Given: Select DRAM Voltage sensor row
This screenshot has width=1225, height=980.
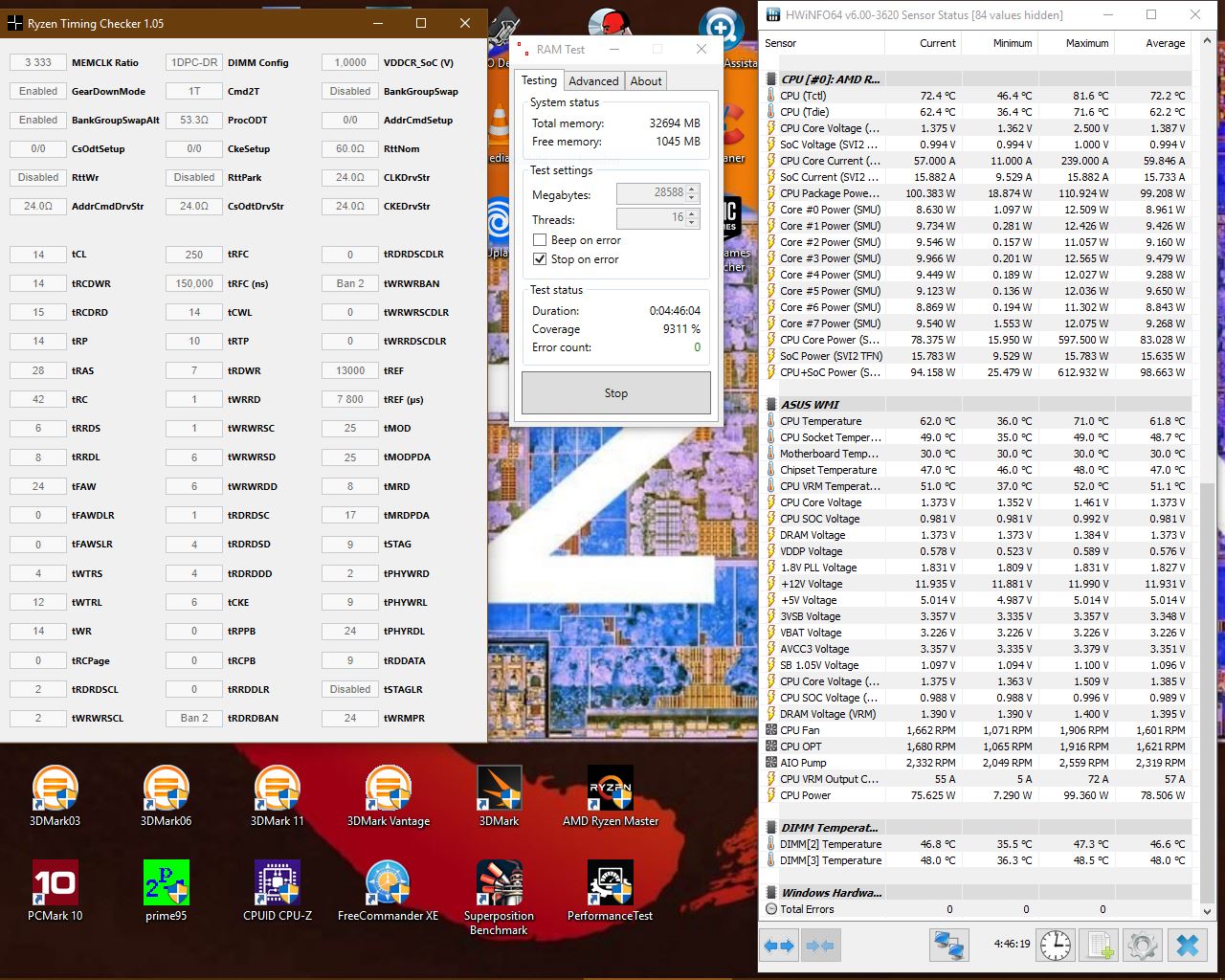Looking at the screenshot, I should pos(977,535).
